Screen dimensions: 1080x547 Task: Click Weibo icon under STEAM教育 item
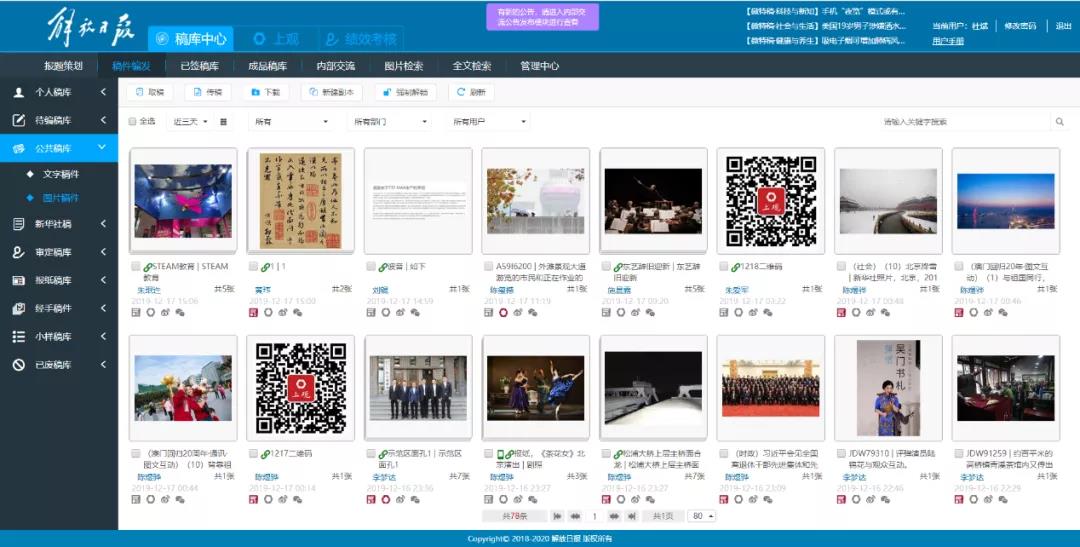click(x=165, y=312)
